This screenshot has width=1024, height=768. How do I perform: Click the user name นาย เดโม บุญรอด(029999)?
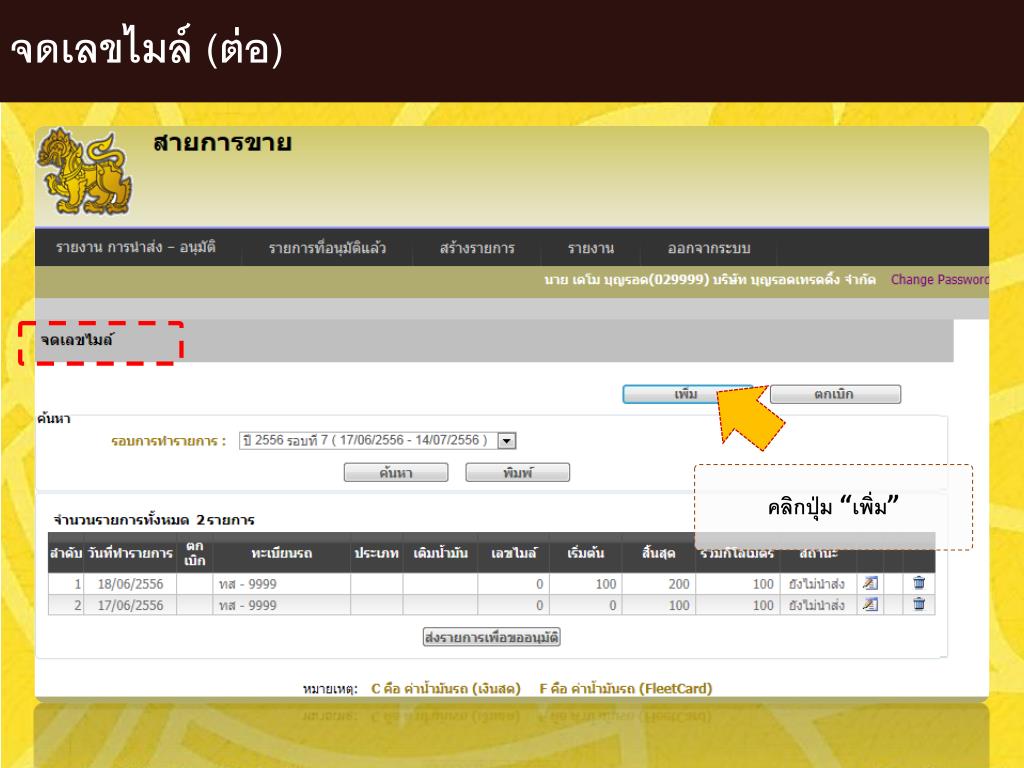[627, 280]
